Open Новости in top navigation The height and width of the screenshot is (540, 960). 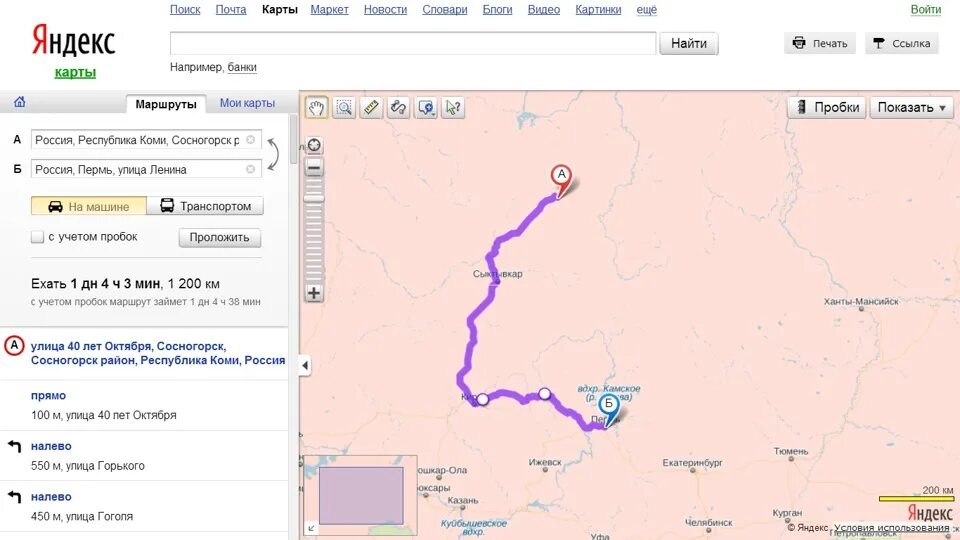(x=385, y=10)
